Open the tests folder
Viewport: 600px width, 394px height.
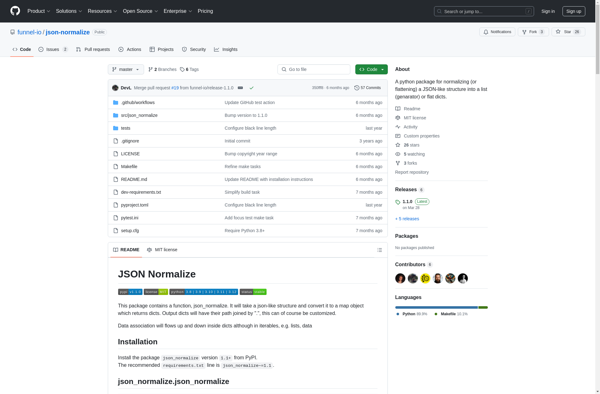click(x=126, y=128)
